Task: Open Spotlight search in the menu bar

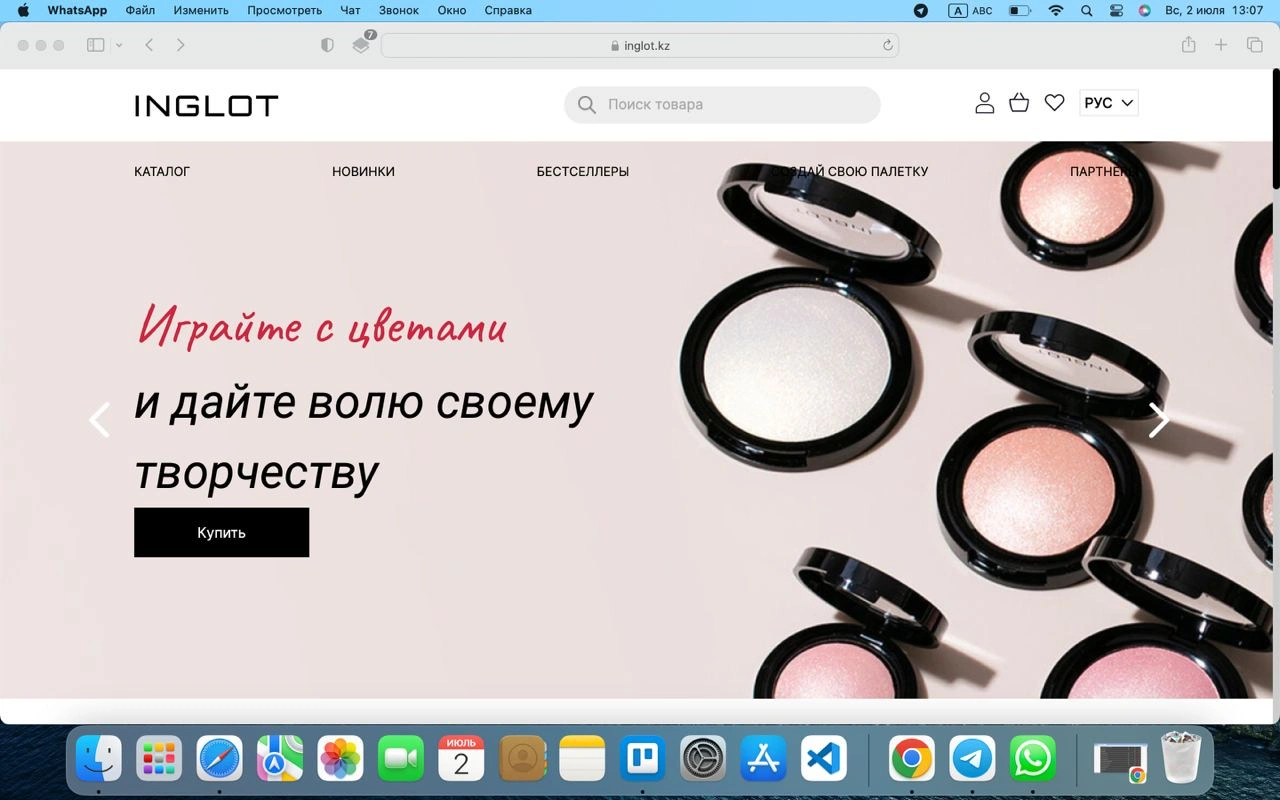Action: coord(1087,11)
